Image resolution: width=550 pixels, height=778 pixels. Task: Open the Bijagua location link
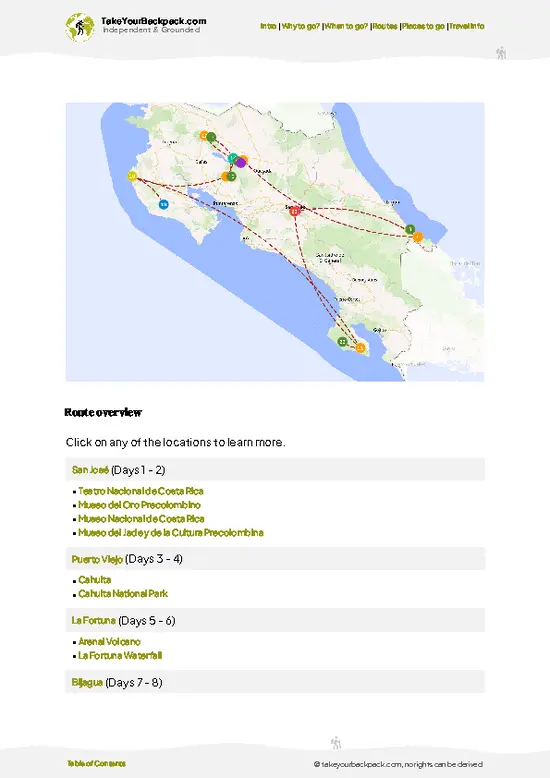[87, 683]
